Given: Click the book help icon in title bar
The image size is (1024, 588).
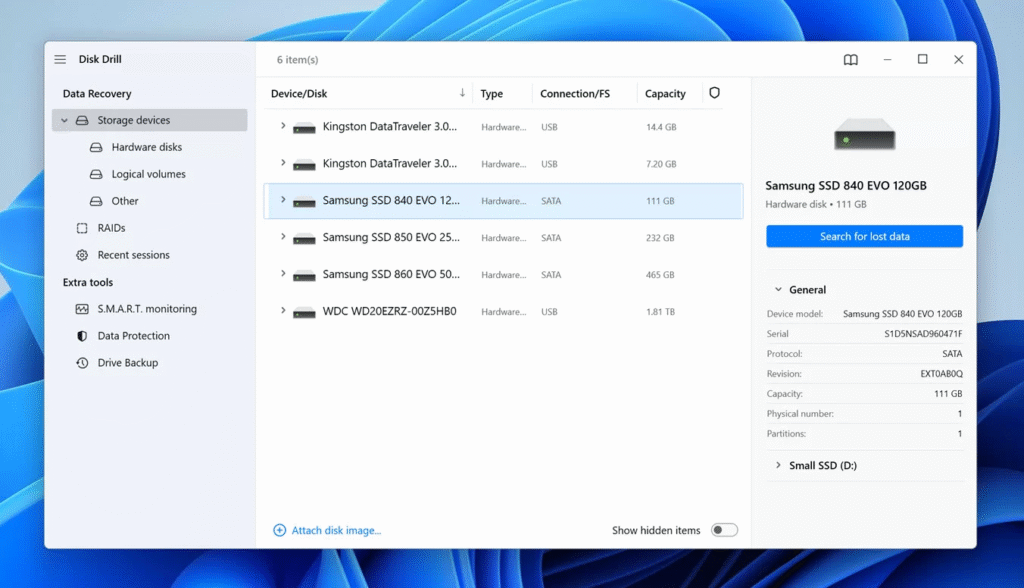Looking at the screenshot, I should coord(850,60).
